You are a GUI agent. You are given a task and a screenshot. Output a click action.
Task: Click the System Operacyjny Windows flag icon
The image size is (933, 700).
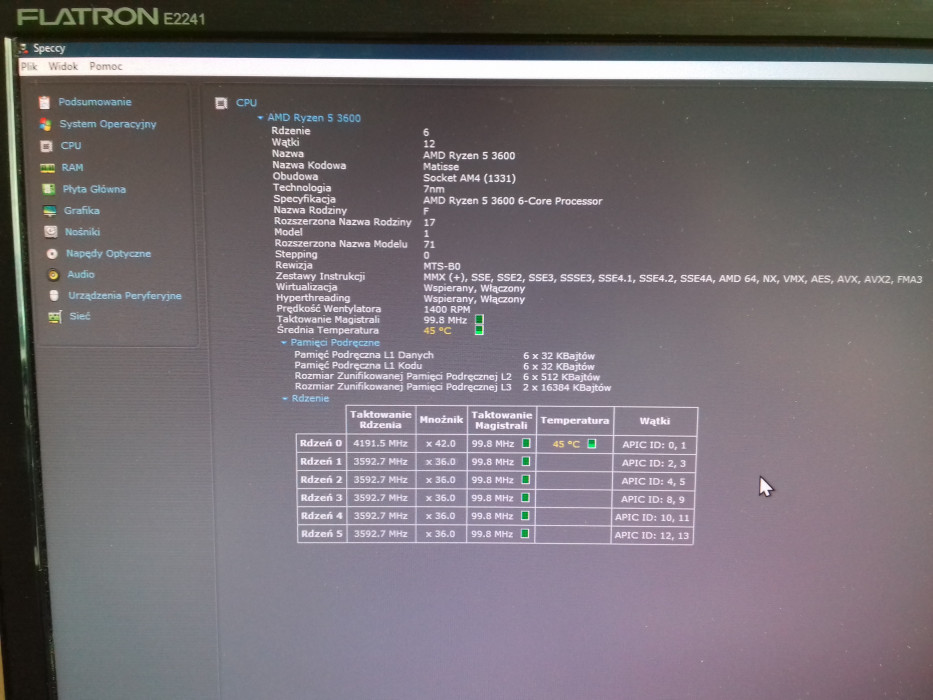tap(45, 124)
